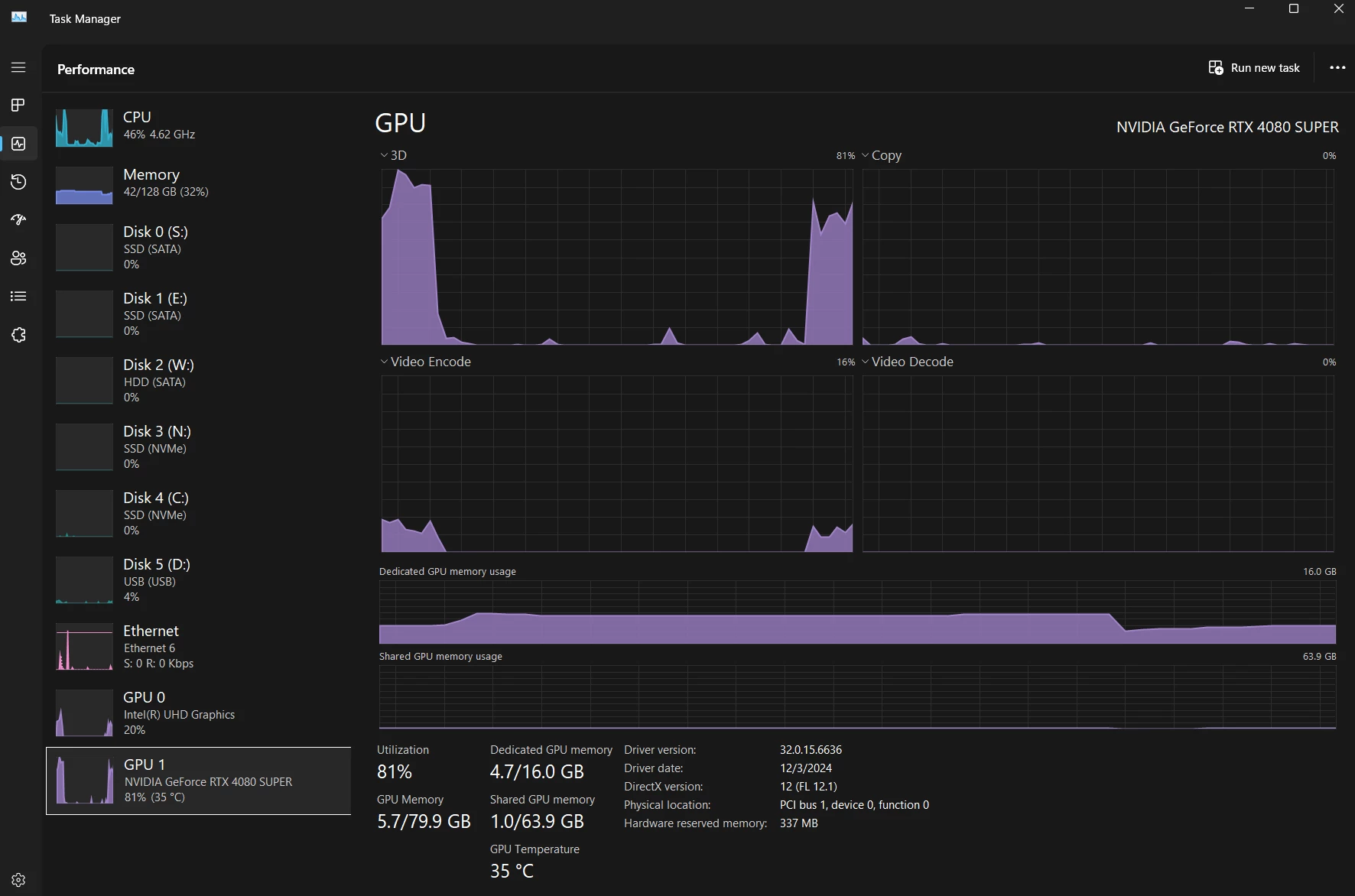Viewport: 1355px width, 896px height.
Task: Select Disk 1 (E:) in the list
Action: point(199,314)
